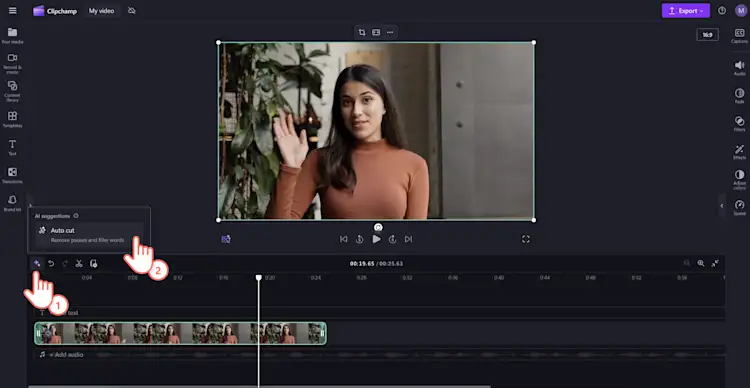Open the help icon
750x388 pixels.
coord(722,11)
